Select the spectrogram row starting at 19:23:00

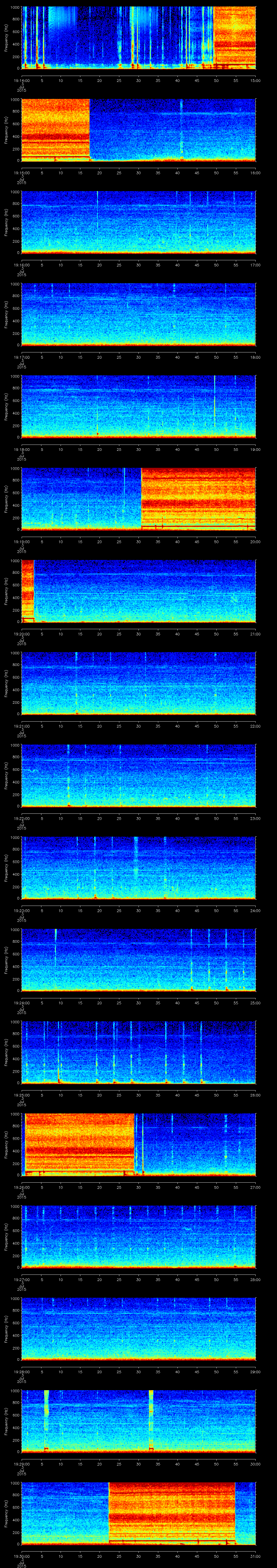click(139, 868)
